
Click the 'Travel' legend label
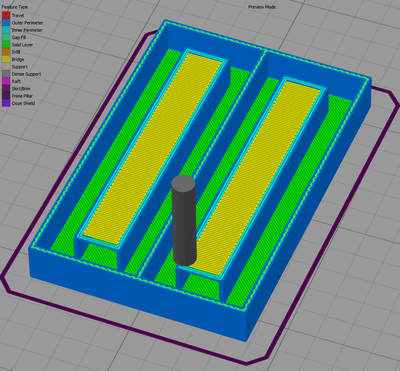click(x=18, y=15)
